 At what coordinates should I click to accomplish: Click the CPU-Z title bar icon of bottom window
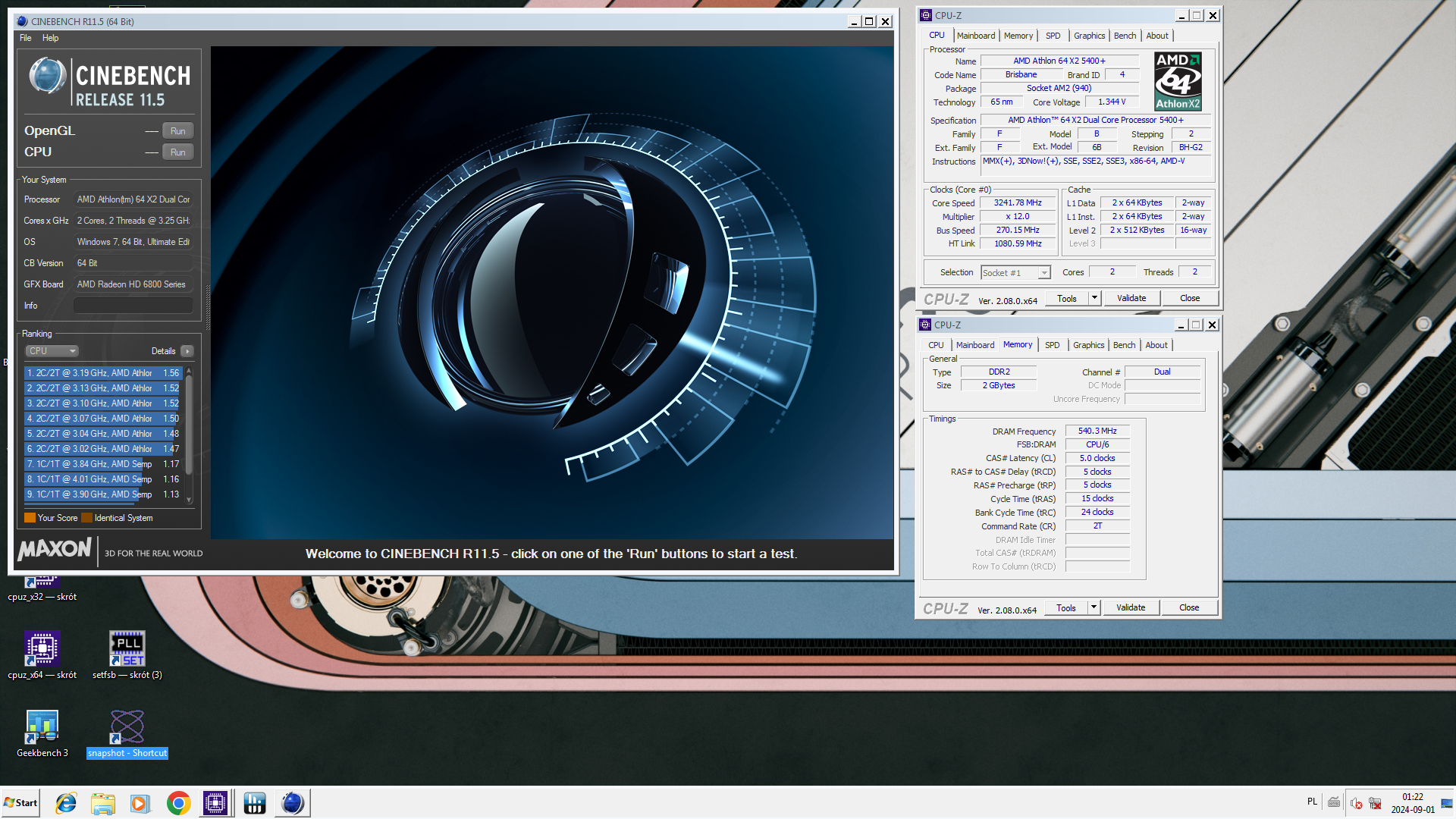[x=925, y=325]
